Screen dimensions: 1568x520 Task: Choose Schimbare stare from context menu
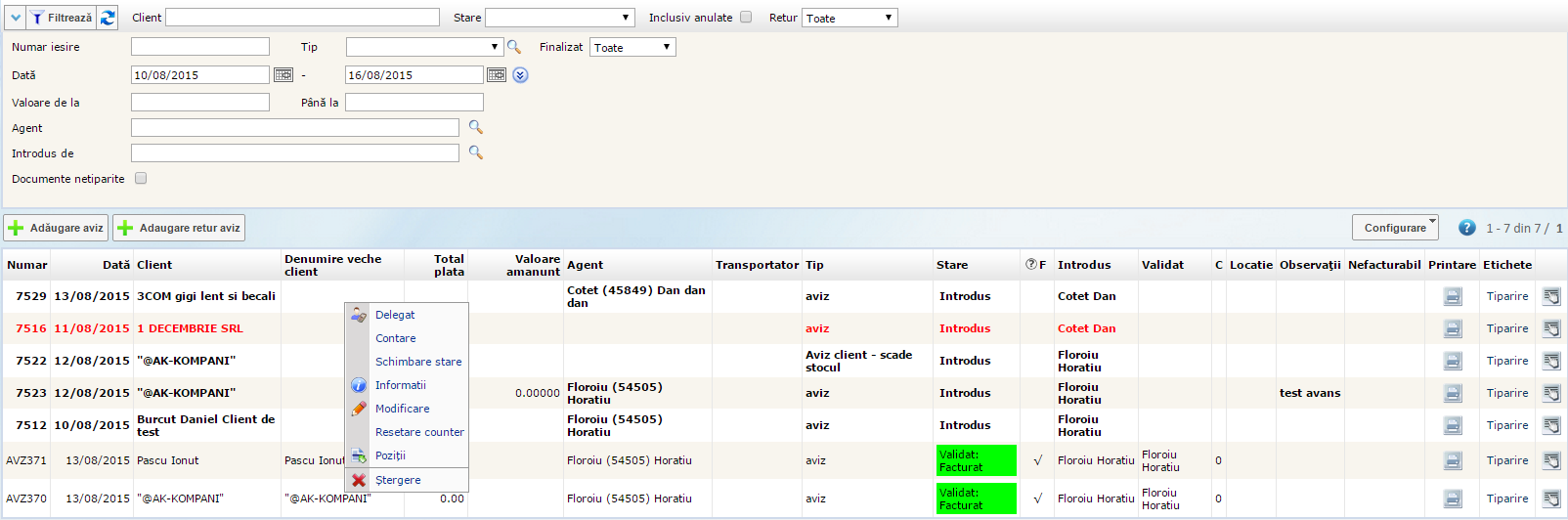point(418,362)
